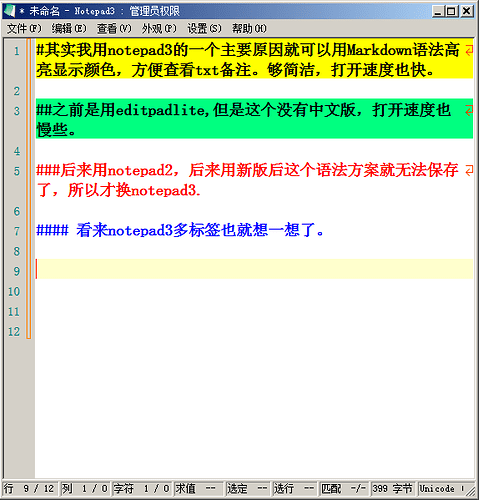Click the blue heading '#### 看来notepad3多标签'
Image resolution: width=479 pixels, height=500 pixels.
(x=180, y=230)
